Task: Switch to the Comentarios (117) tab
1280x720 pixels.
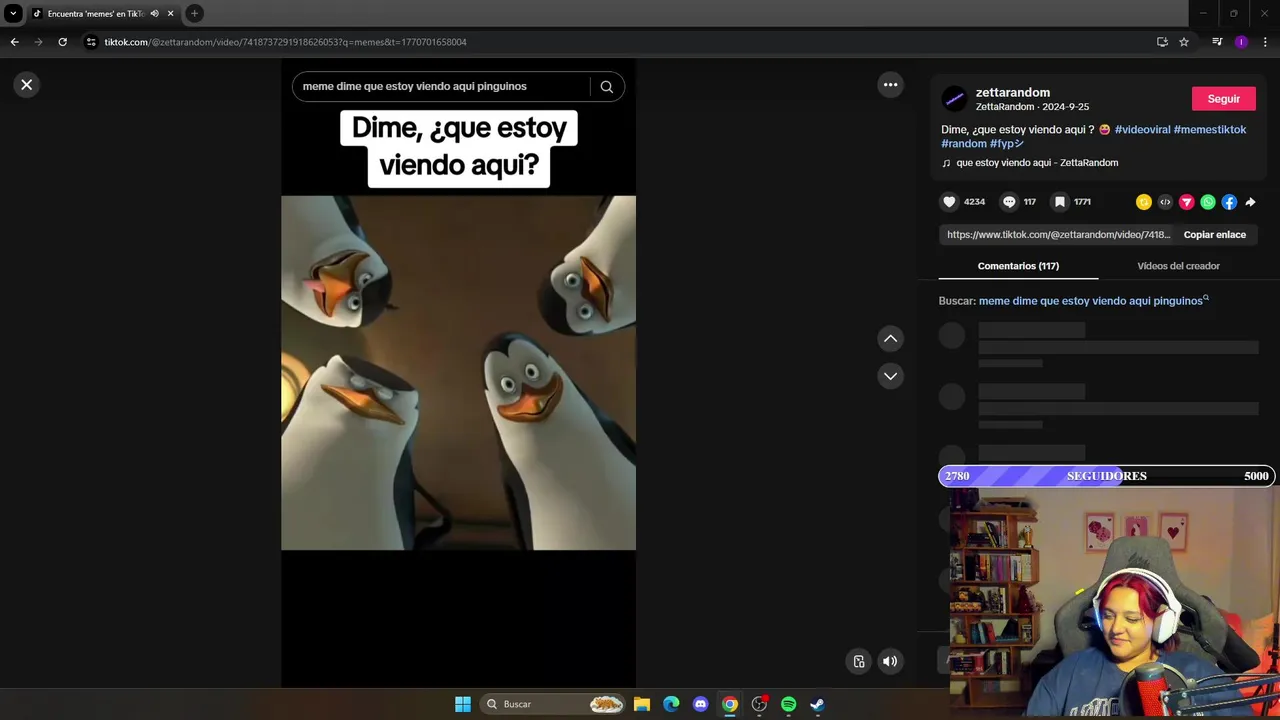Action: (1018, 266)
